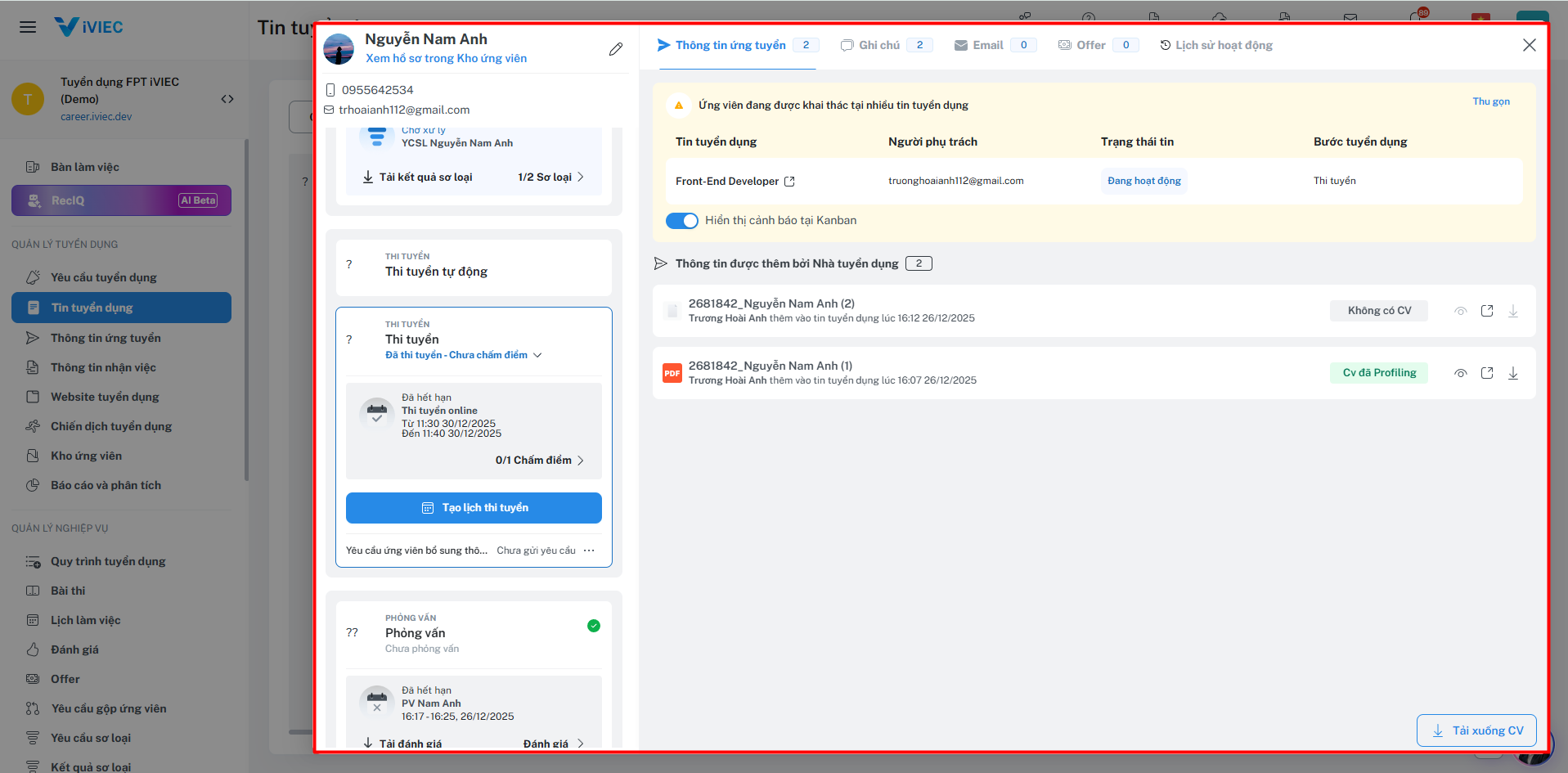Open Bài thi in sidebar
Screen dimensions: 1568x773
click(x=121, y=591)
